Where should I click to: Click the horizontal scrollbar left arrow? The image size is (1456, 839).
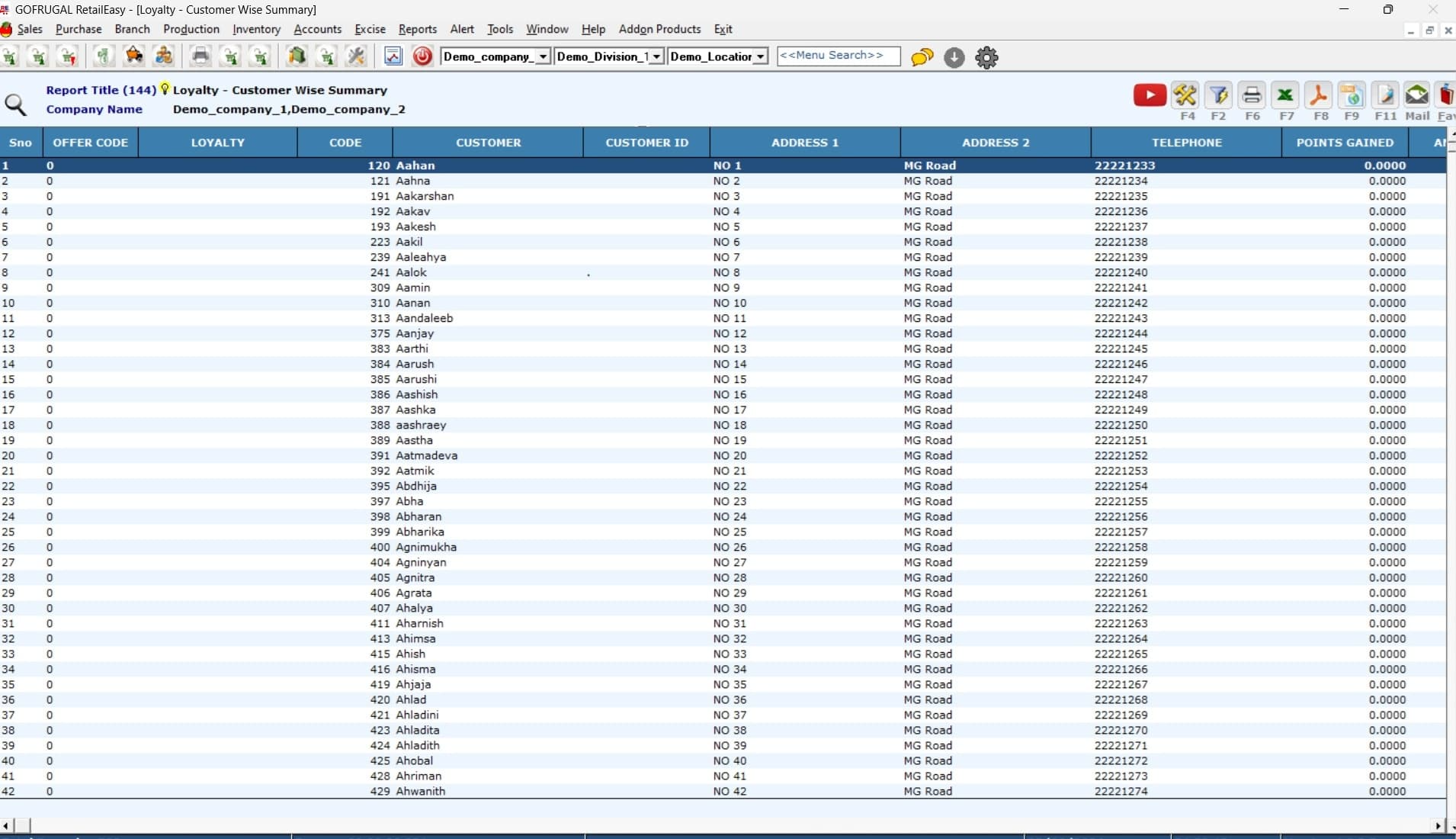pyautogui.click(x=6, y=825)
